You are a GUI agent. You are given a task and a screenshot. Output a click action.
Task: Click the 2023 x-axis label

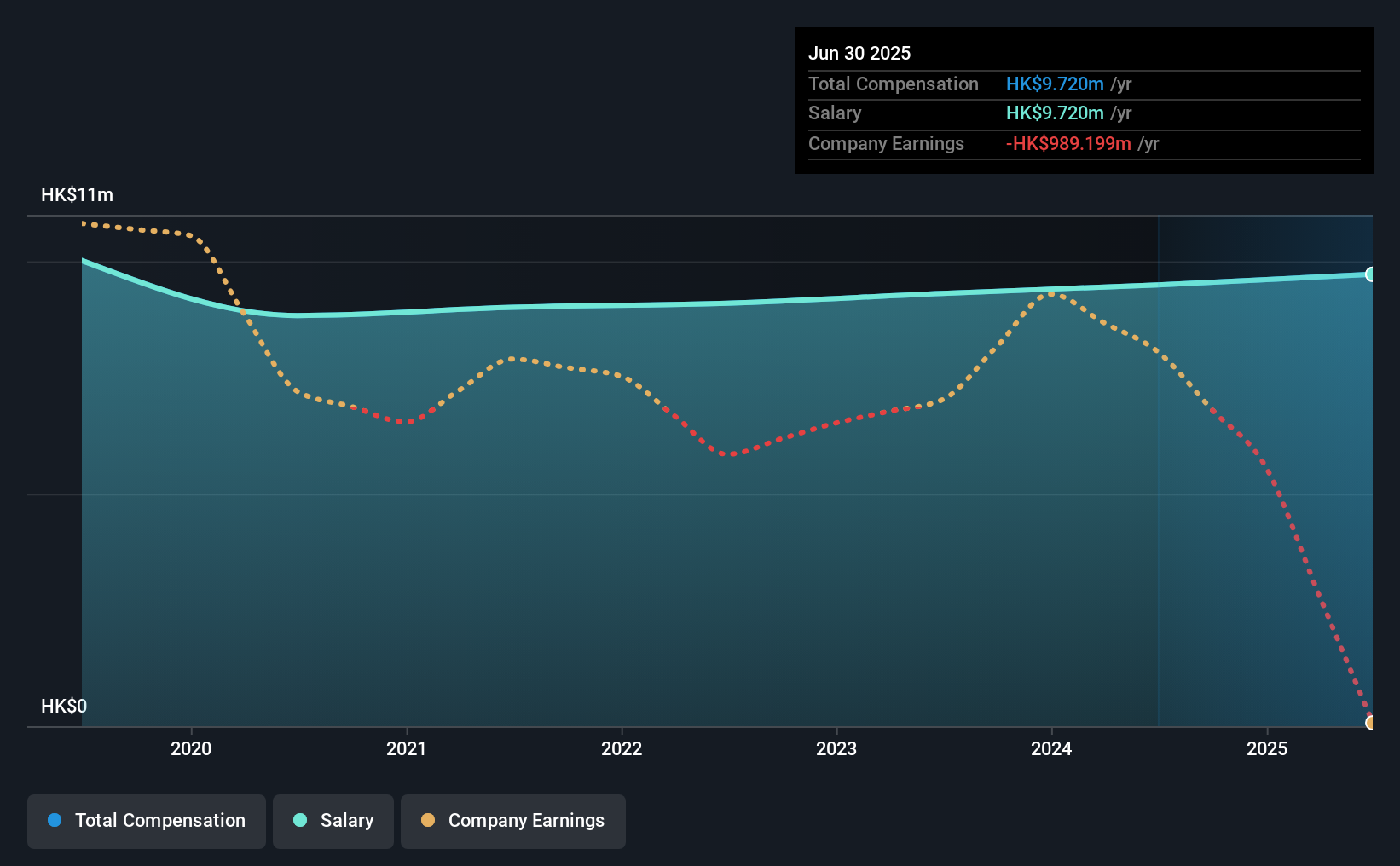(836, 748)
